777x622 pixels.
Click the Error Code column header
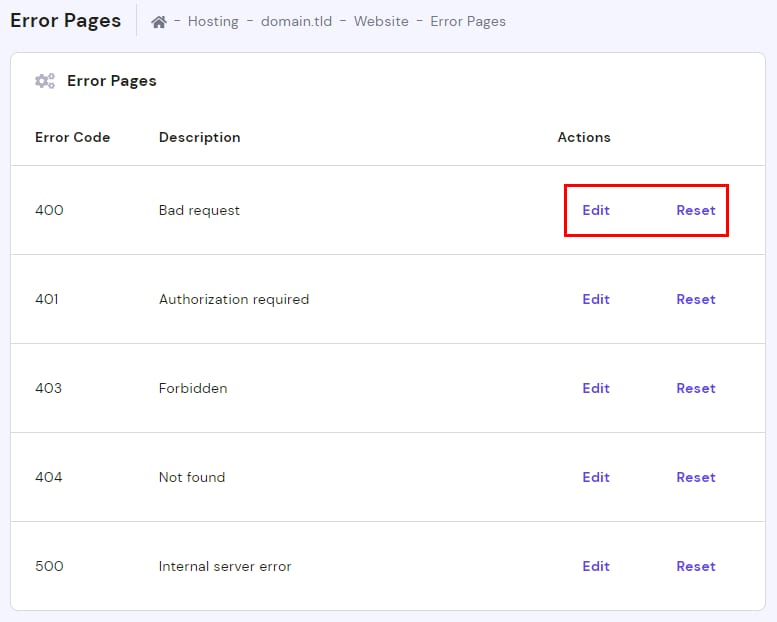coord(72,137)
